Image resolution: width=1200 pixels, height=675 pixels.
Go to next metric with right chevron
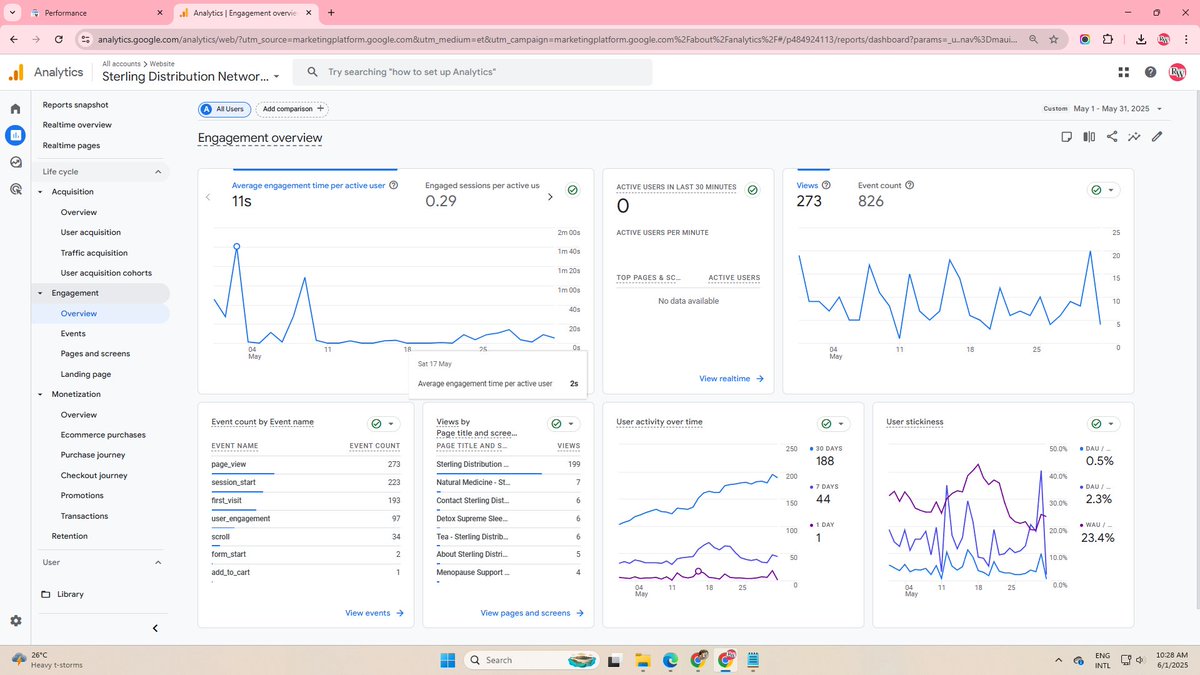pos(550,197)
